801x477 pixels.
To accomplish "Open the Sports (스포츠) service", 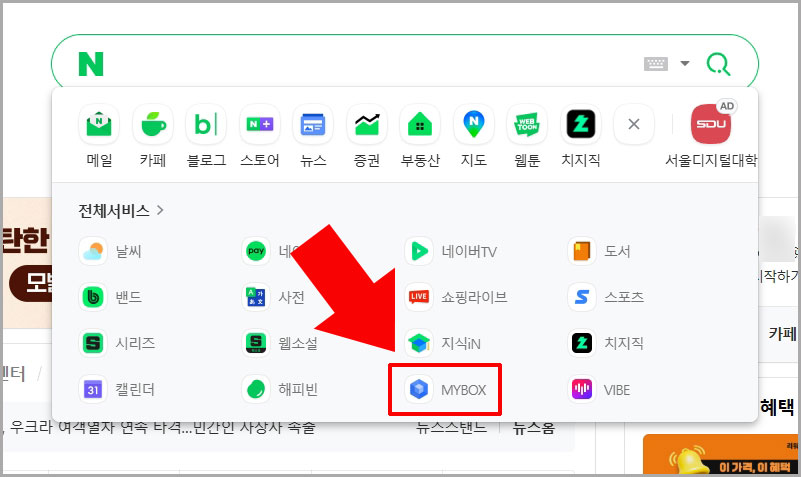I will tap(606, 297).
